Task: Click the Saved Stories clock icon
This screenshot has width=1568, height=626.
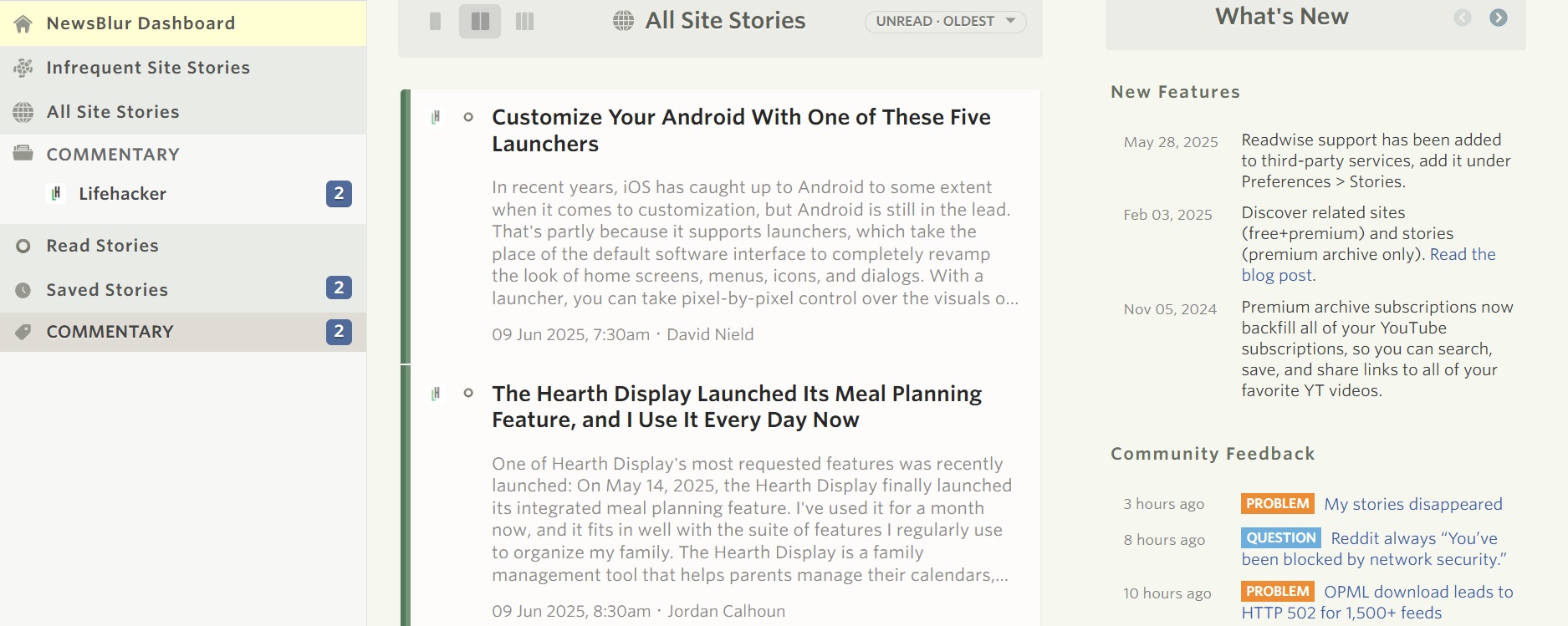Action: coord(23,290)
